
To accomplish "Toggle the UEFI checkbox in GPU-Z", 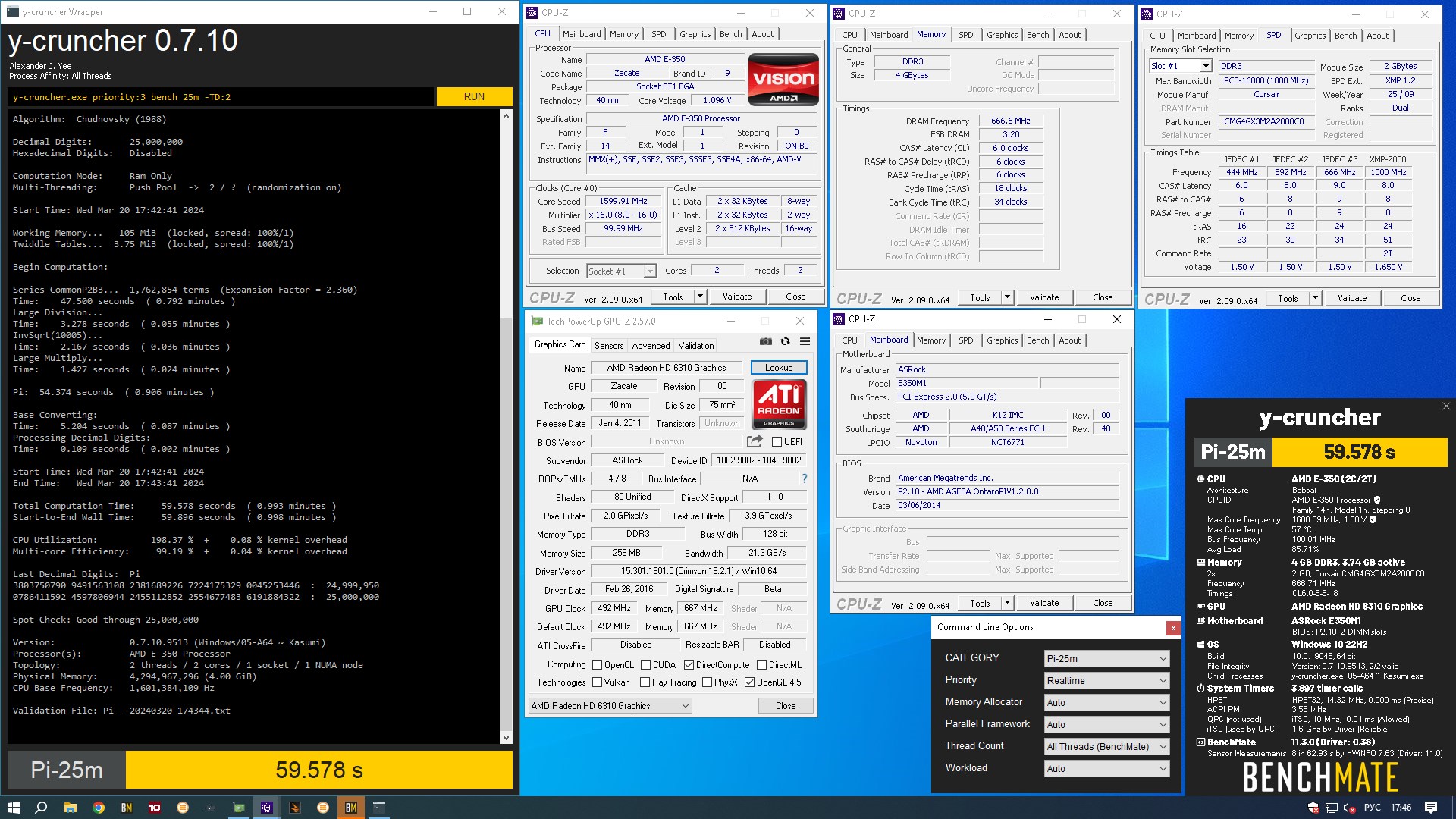I will [x=777, y=442].
